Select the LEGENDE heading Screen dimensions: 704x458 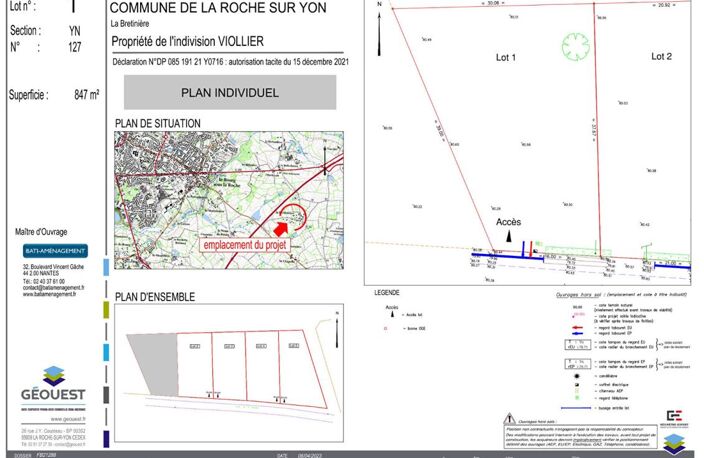[x=387, y=293]
